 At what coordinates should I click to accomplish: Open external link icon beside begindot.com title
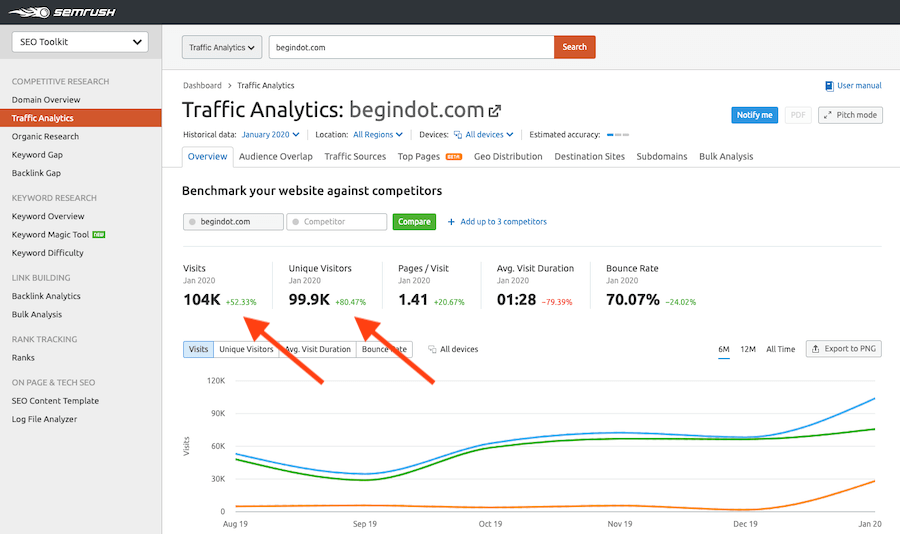pyautogui.click(x=495, y=111)
